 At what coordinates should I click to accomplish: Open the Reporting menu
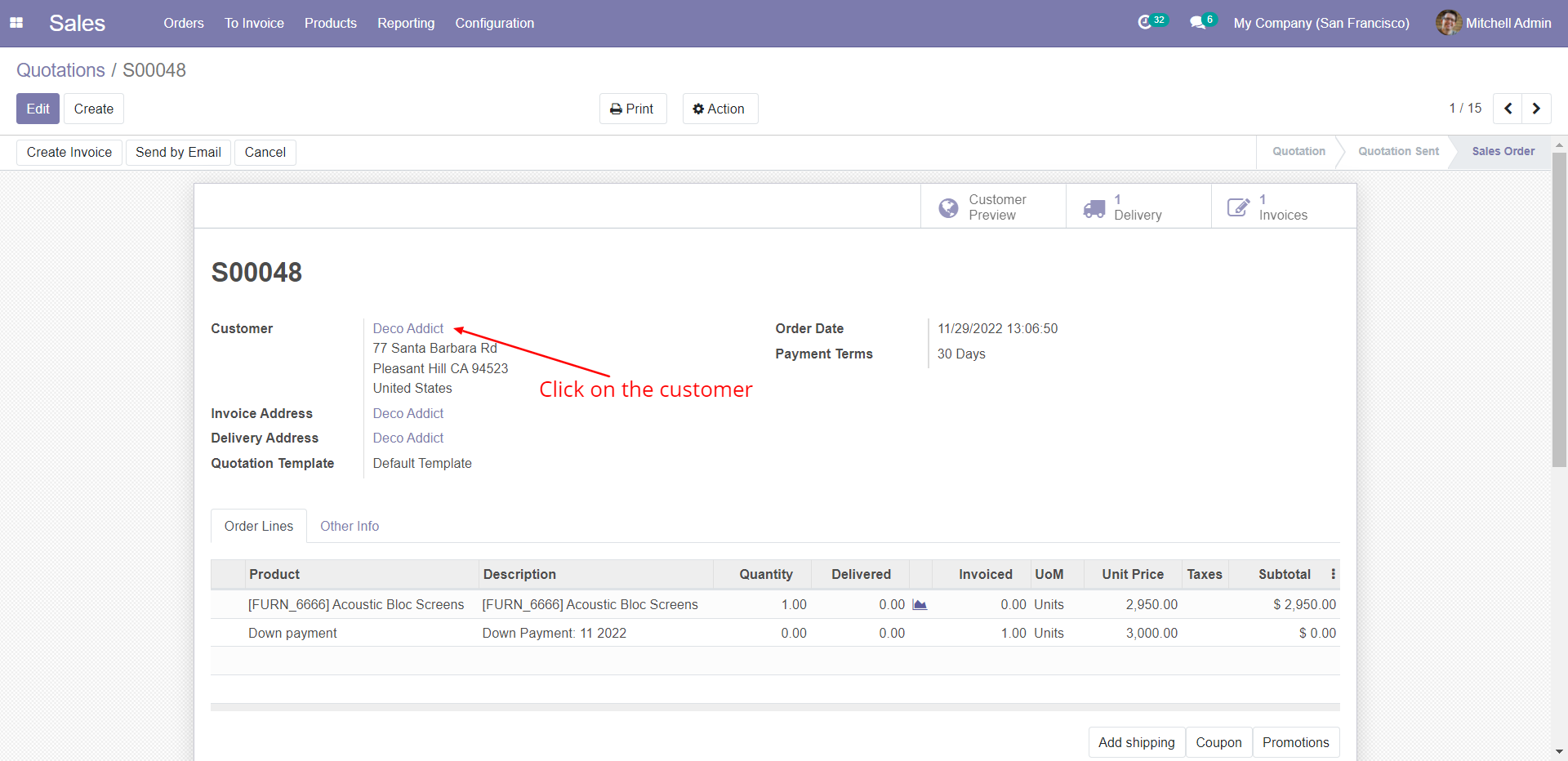(406, 23)
